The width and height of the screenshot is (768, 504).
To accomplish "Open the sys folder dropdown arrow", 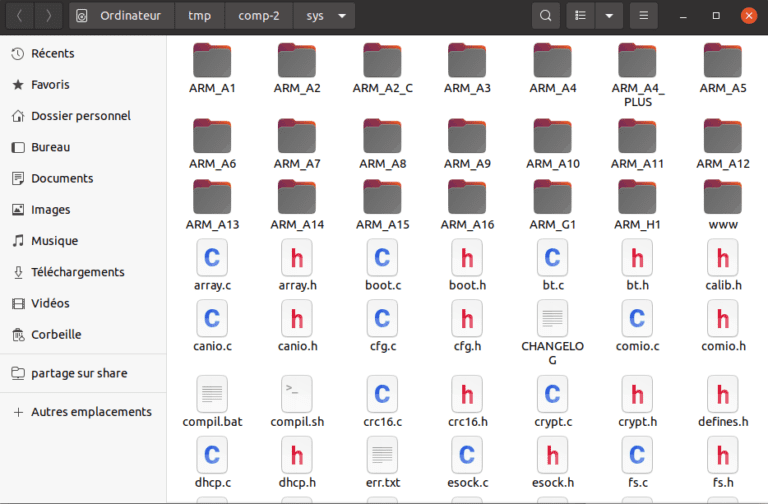I will [342, 16].
